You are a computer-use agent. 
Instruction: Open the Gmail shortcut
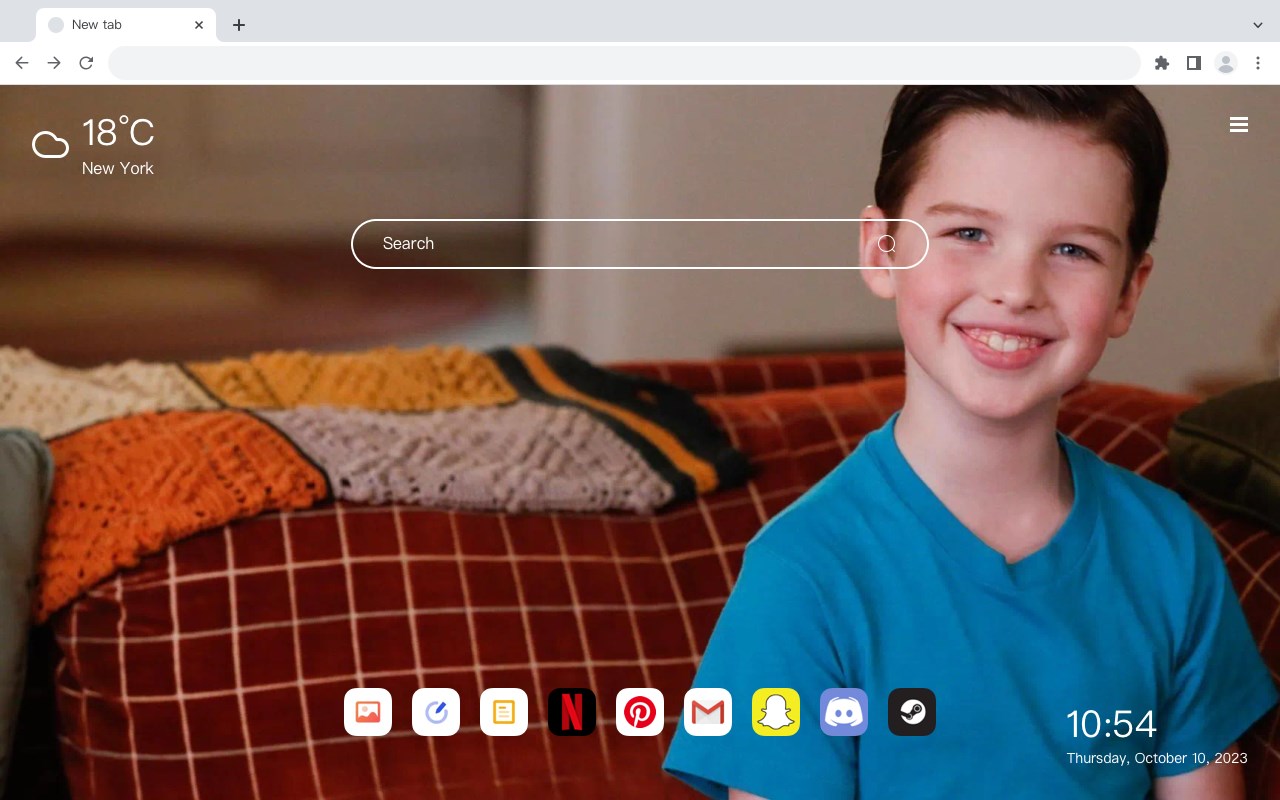pos(708,712)
